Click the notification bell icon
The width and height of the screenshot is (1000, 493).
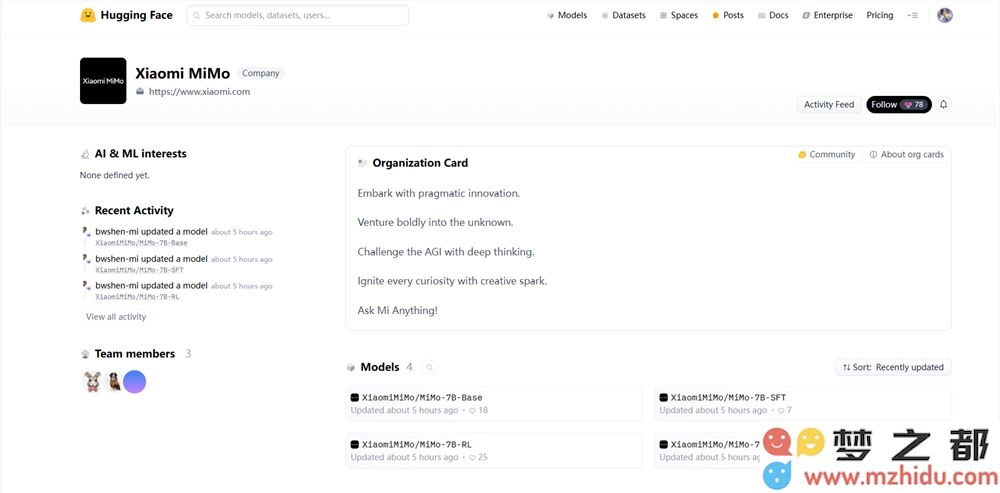[x=943, y=105]
